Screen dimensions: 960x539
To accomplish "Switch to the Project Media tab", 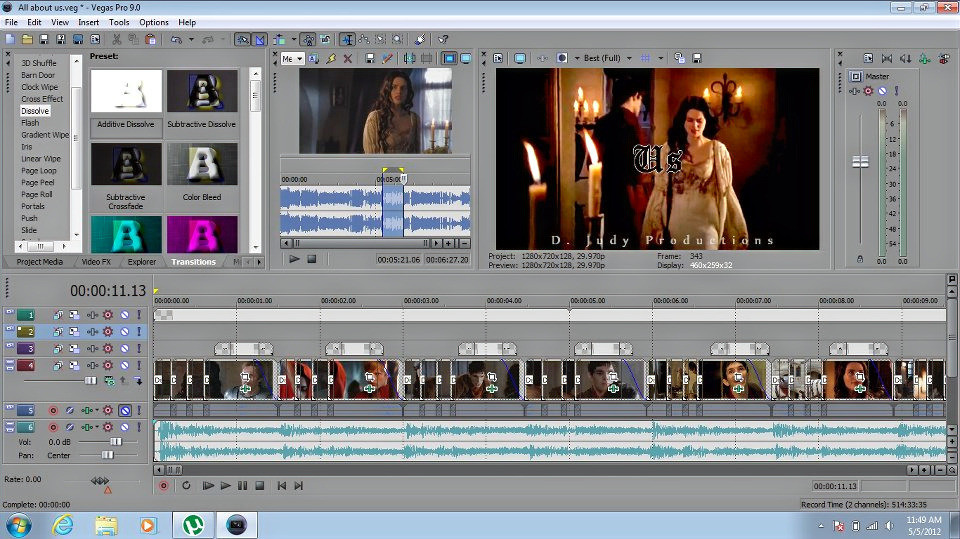I will (x=40, y=262).
